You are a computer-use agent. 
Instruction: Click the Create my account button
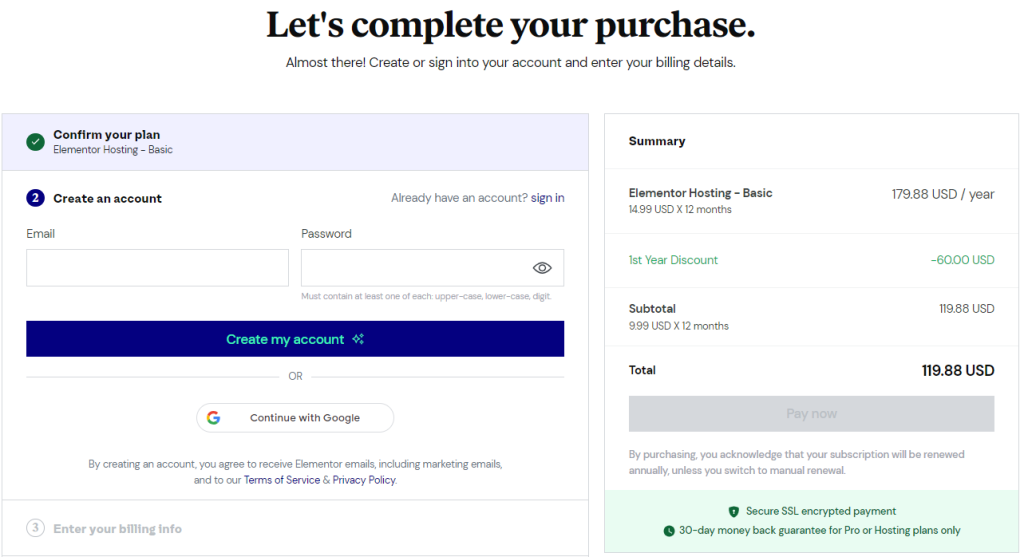pos(295,339)
